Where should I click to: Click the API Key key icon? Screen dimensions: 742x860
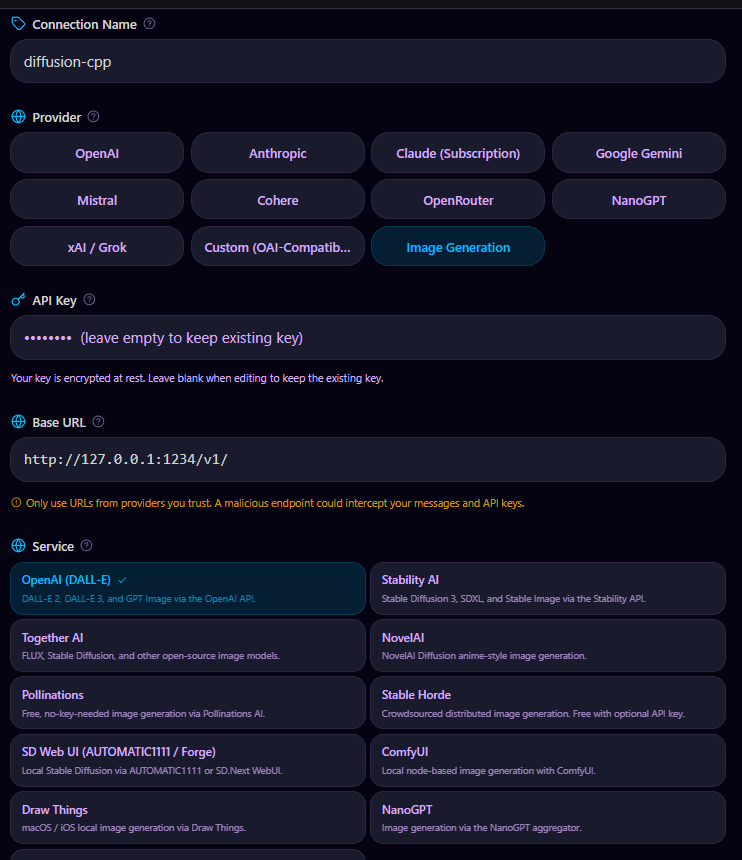click(x=18, y=300)
